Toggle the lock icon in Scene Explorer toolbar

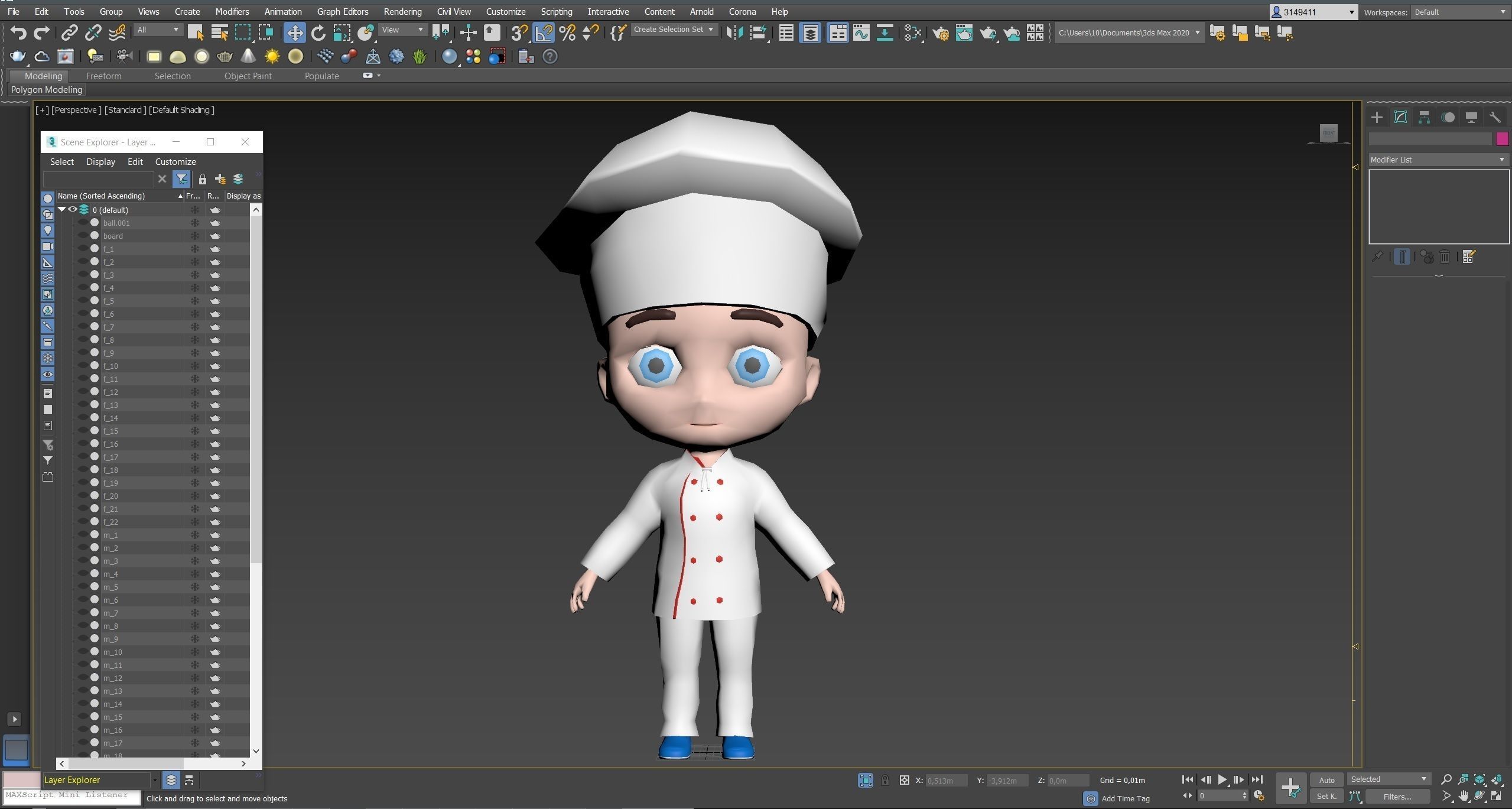tap(202, 179)
